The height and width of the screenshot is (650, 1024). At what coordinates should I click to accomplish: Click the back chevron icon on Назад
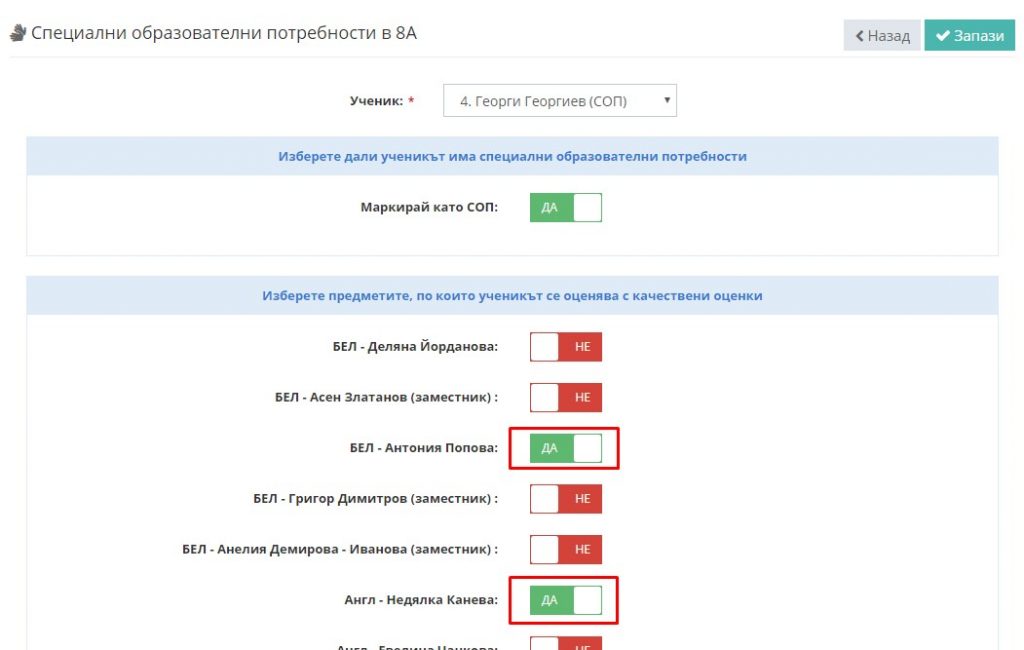click(859, 36)
